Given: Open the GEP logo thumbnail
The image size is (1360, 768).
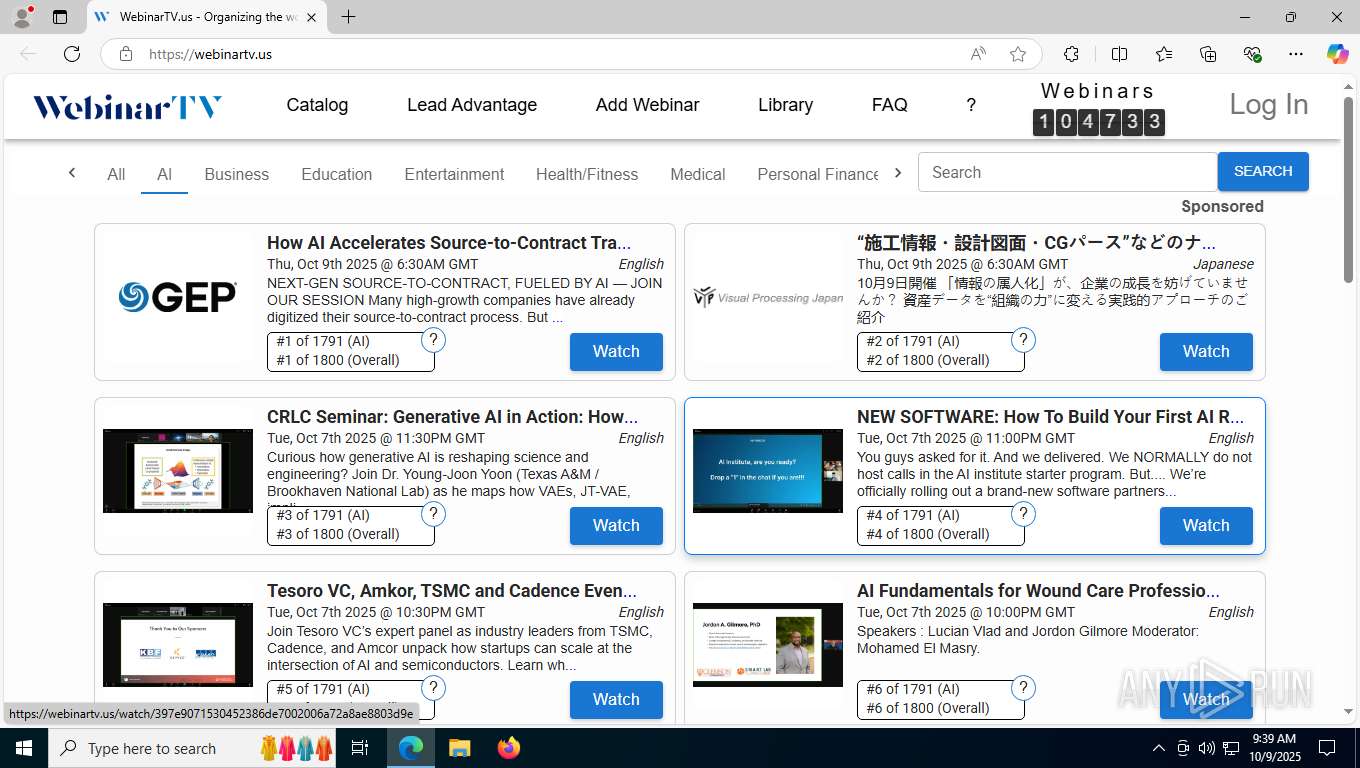Looking at the screenshot, I should 178,297.
